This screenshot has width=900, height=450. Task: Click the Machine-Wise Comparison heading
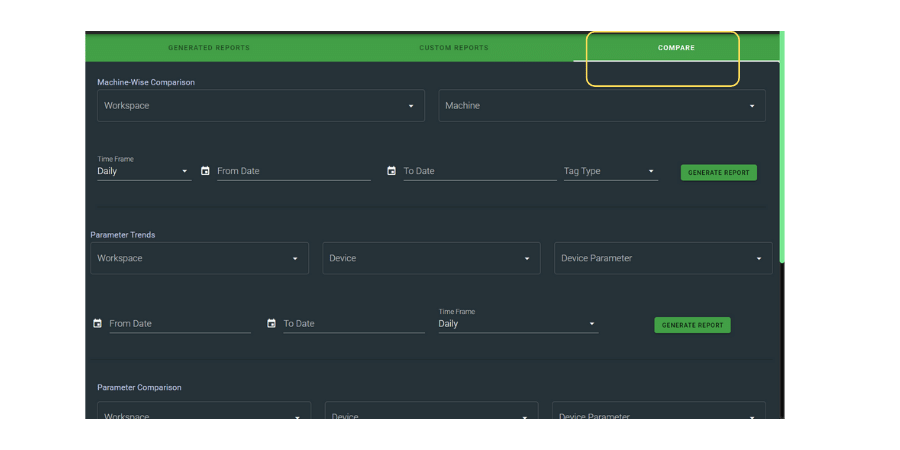click(x=146, y=83)
